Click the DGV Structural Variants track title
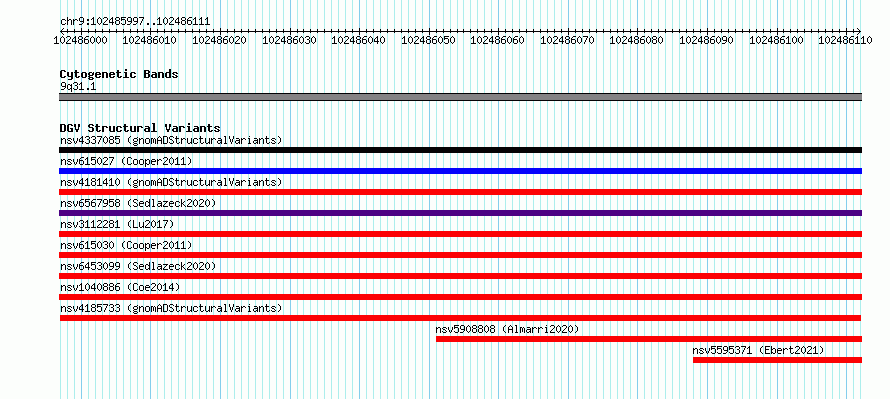Viewport: 890px width, 399px height. click(140, 128)
